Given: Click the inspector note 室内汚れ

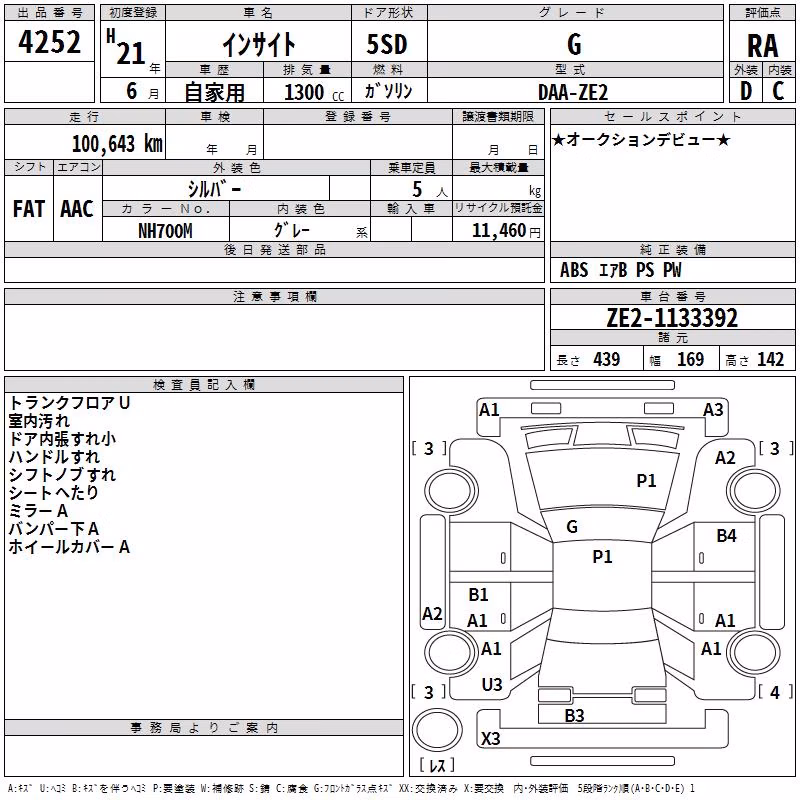Looking at the screenshot, I should point(39,421).
